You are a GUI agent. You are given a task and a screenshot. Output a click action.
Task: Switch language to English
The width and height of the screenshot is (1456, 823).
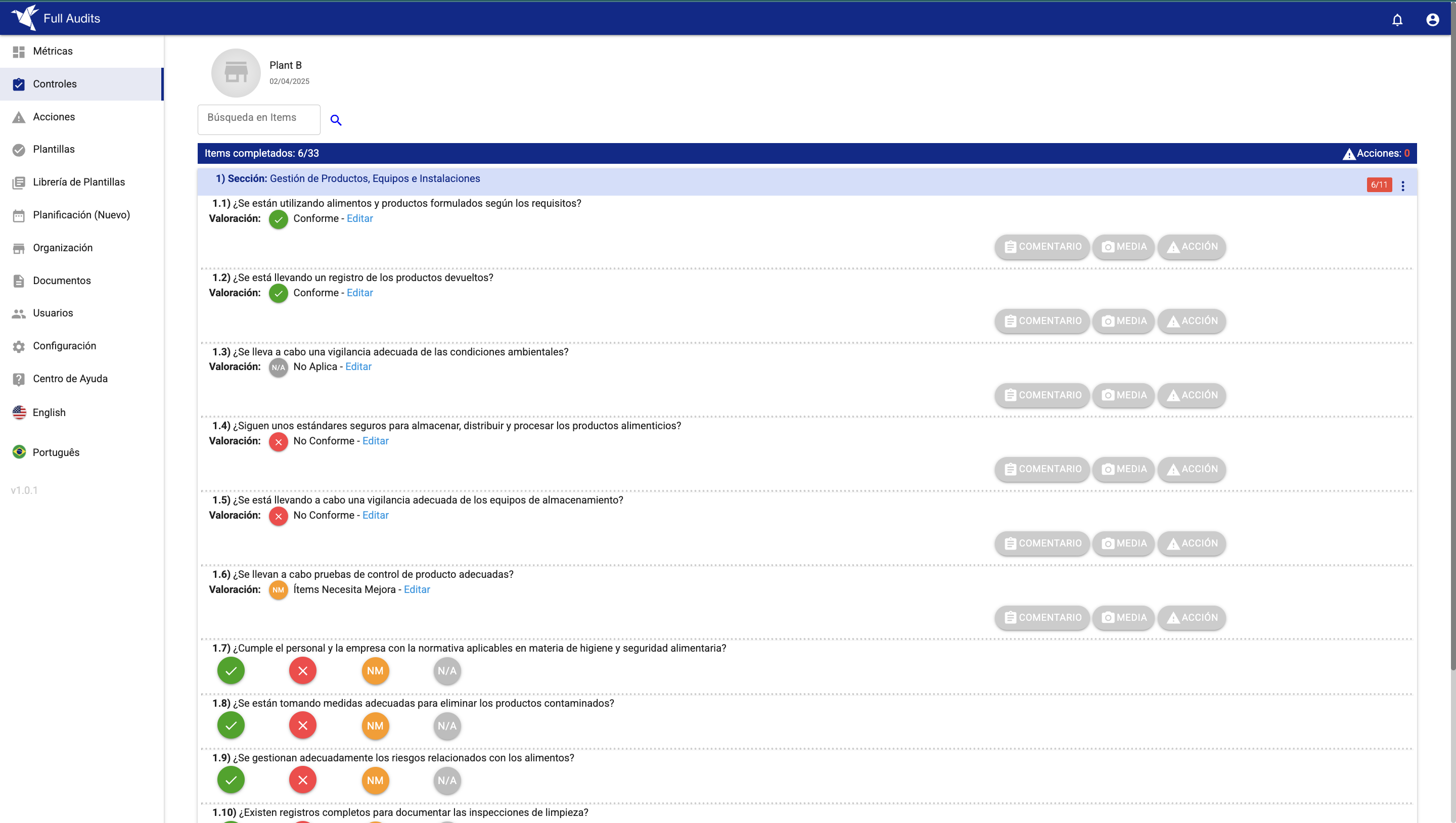pyautogui.click(x=82, y=413)
